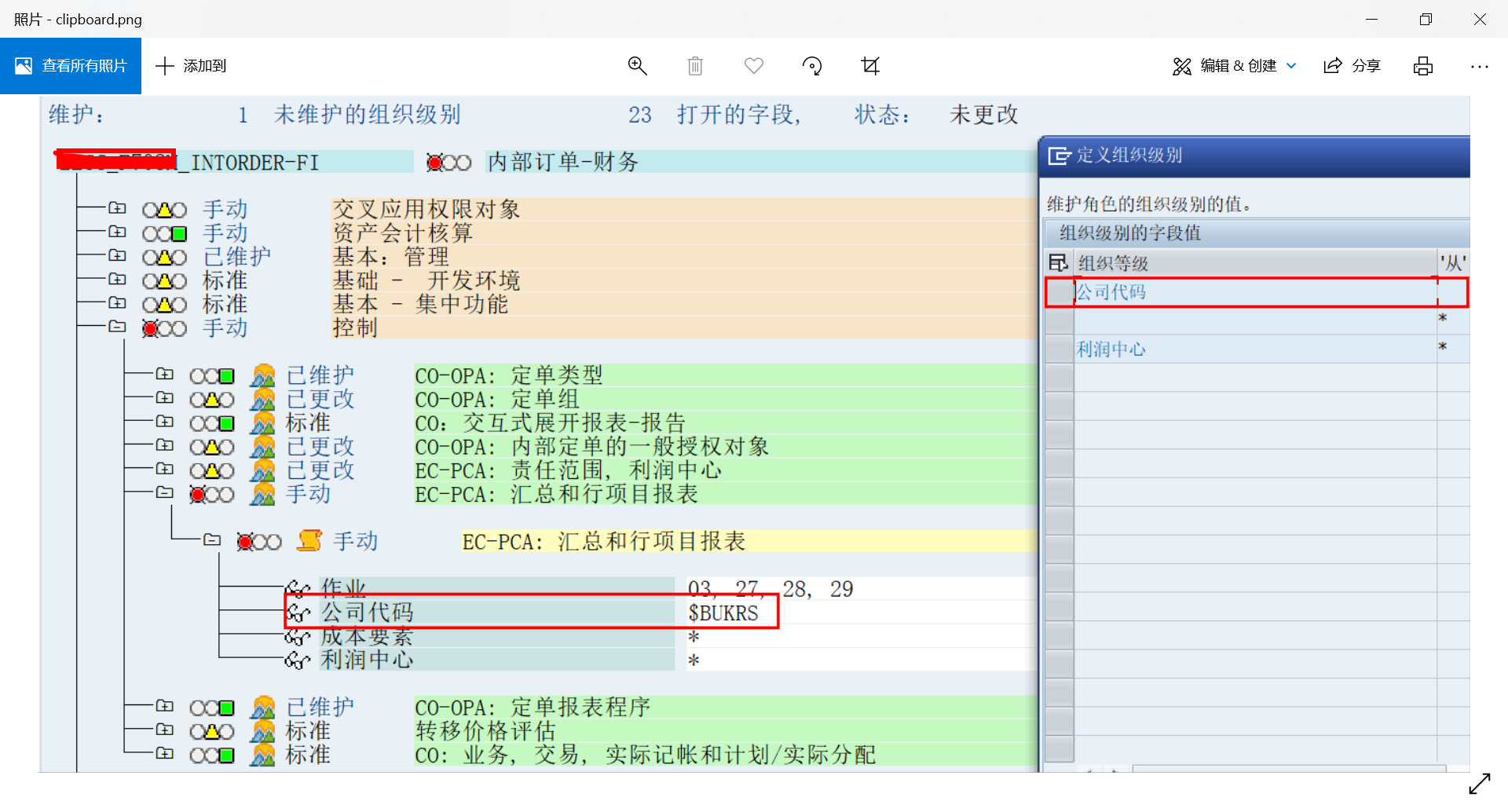The height and width of the screenshot is (812, 1508).
Task: Click traffic light icon on 资产会计核算 row
Action: (164, 233)
